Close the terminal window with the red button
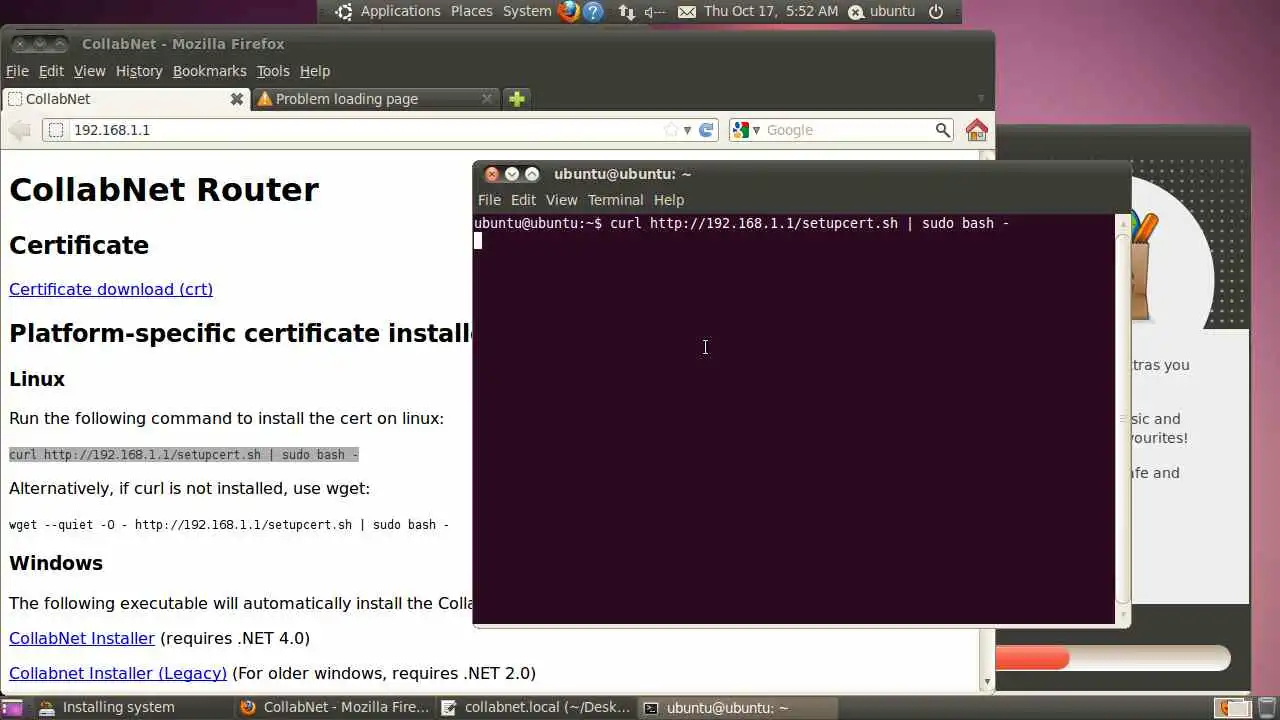 click(x=492, y=174)
